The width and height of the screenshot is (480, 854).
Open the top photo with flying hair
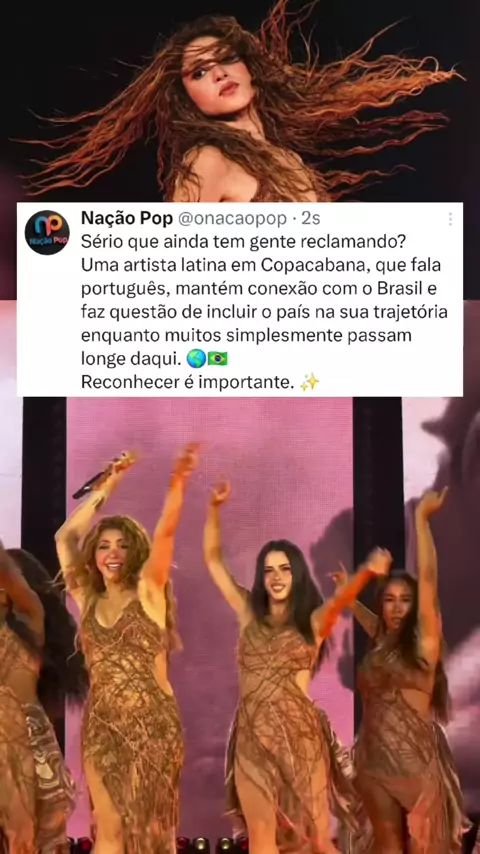(240, 101)
